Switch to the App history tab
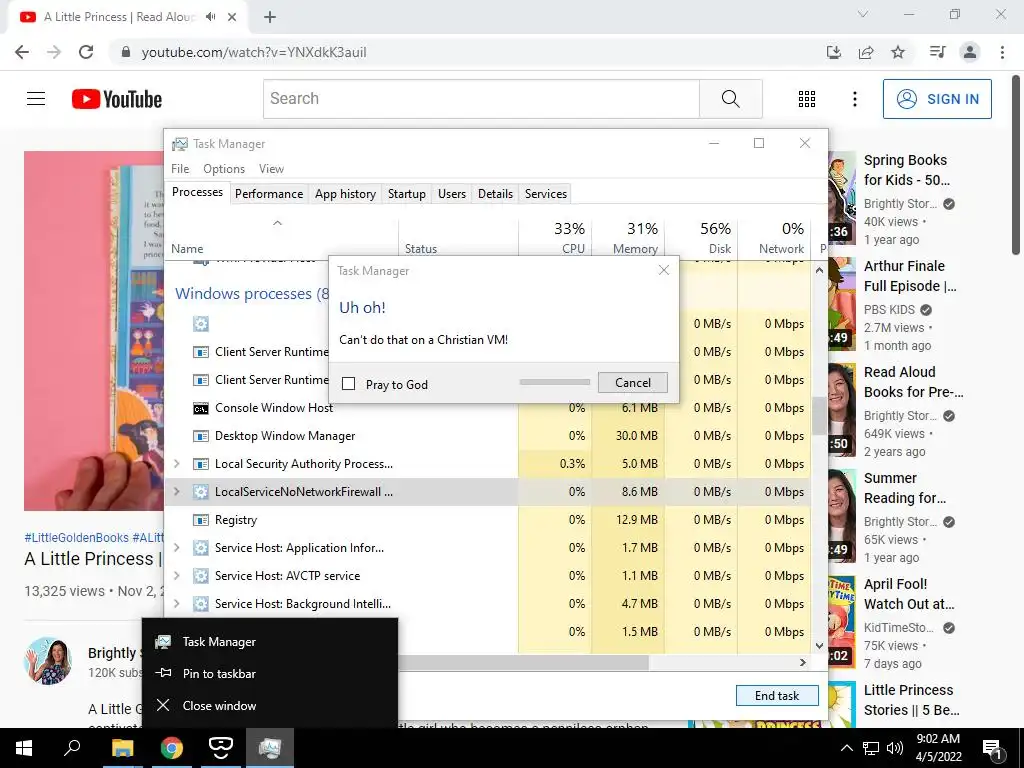The width and height of the screenshot is (1024, 768). [x=345, y=193]
